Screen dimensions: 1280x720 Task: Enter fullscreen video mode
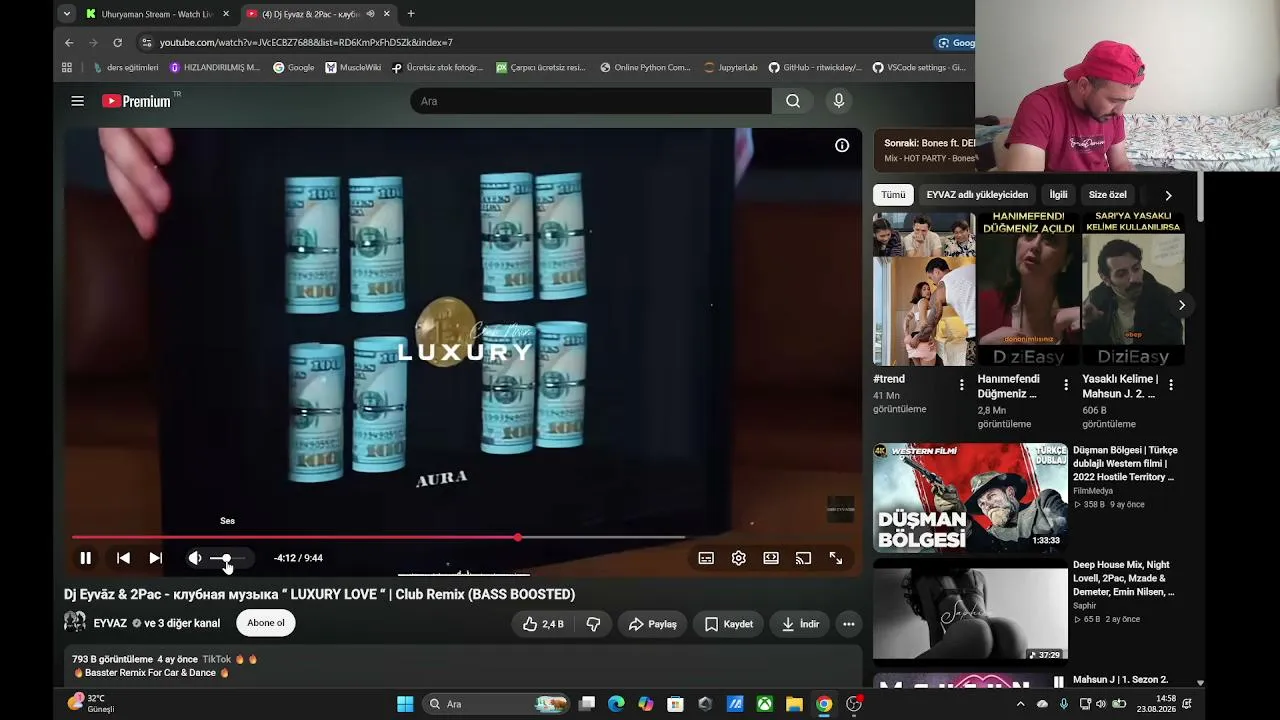(x=836, y=558)
